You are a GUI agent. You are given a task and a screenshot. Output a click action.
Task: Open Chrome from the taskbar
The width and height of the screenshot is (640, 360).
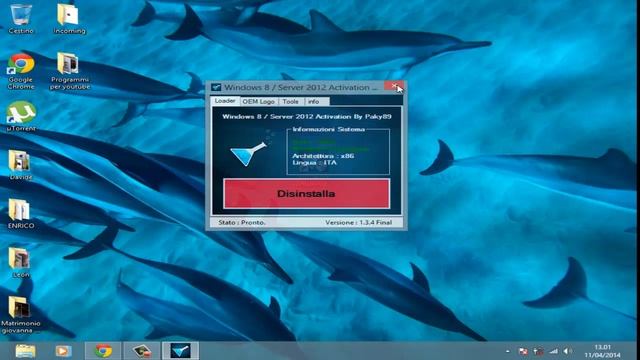103,351
